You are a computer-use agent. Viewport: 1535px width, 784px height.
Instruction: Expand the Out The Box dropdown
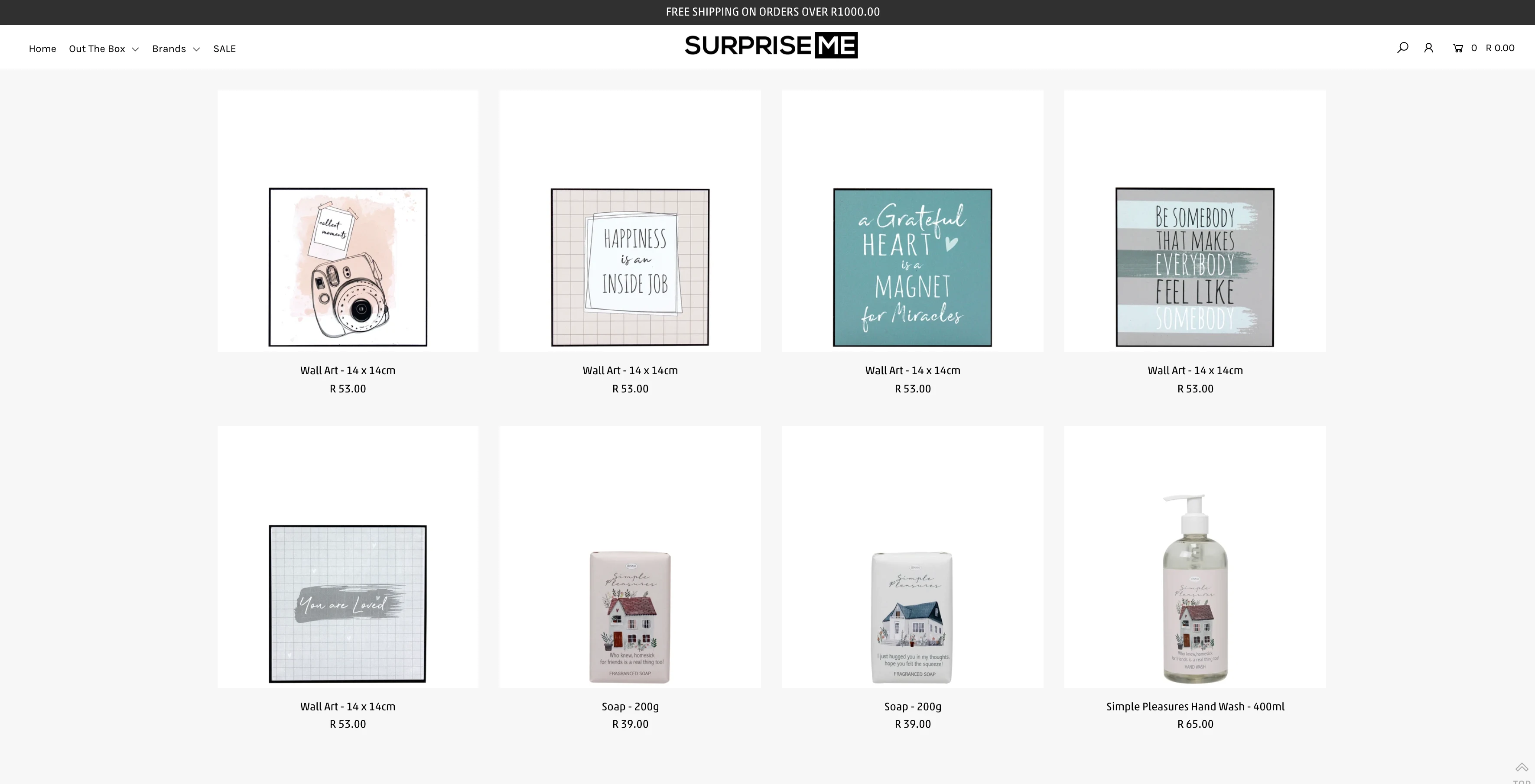pyautogui.click(x=104, y=49)
